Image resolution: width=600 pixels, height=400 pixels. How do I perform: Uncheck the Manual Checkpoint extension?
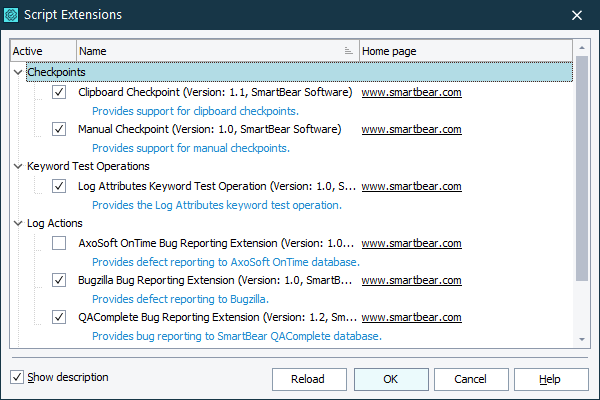coord(59,129)
